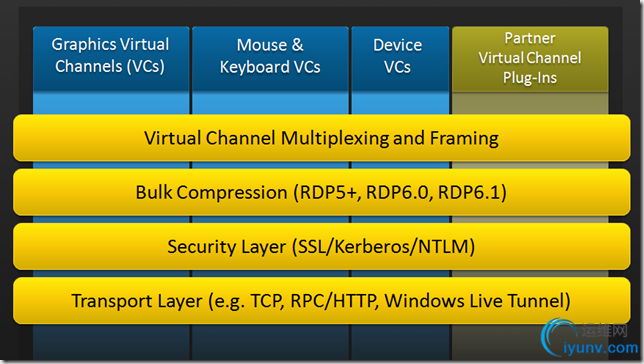Select the Bulk Compression layer bar
Screen dimensions: 644x364
322,192
